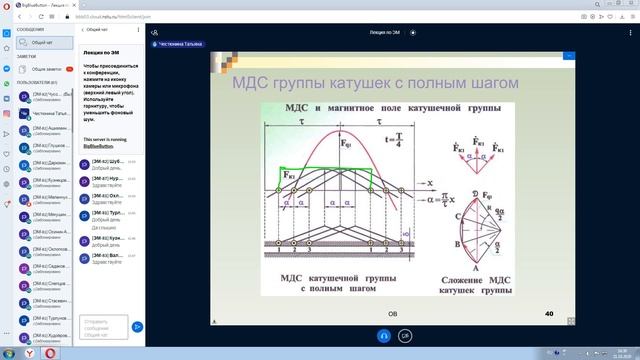Open history clock in Opera sidebar

pos(7,169)
